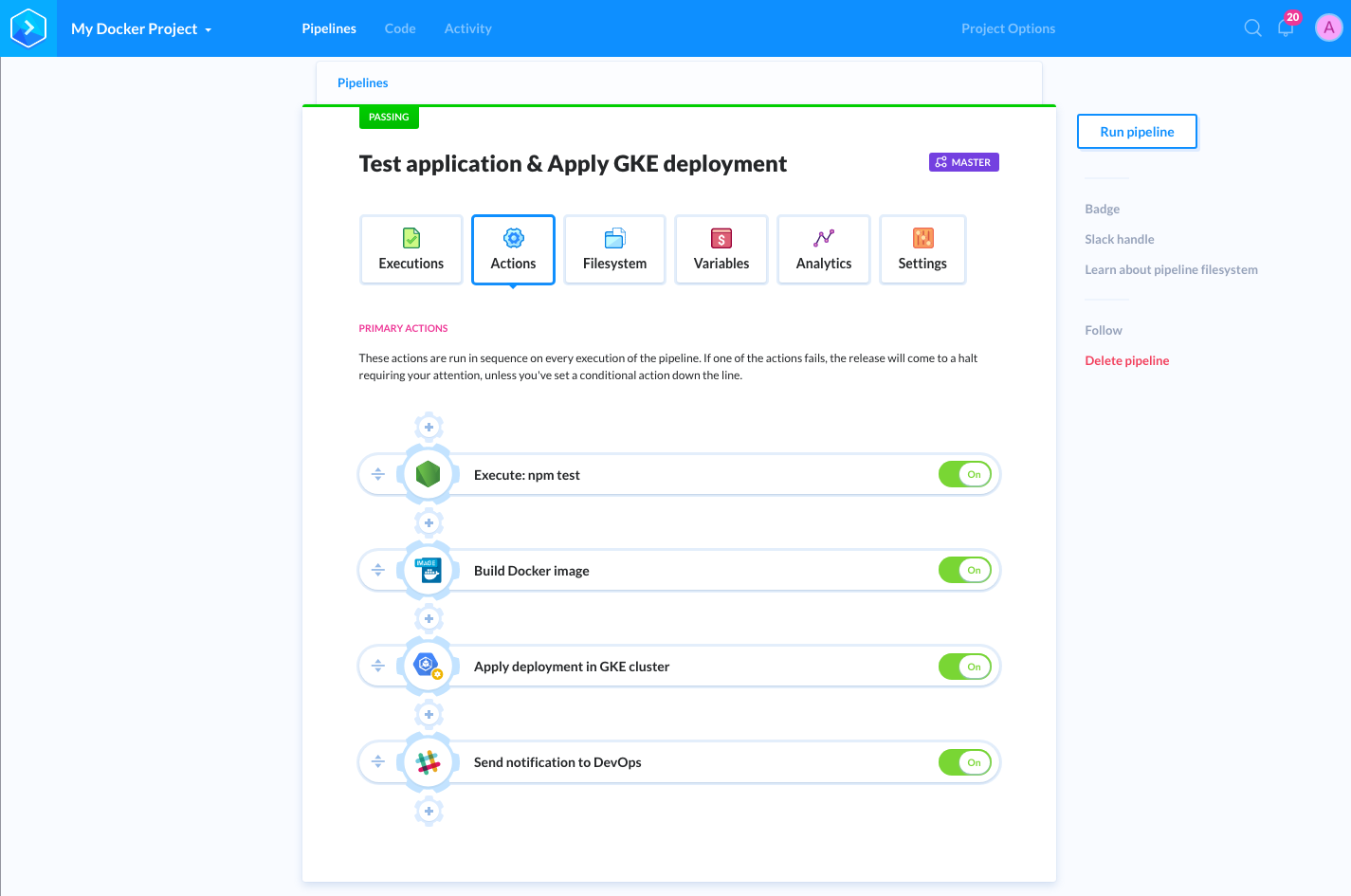Click the Node.js icon for npm test
This screenshot has width=1351, height=896.
pyautogui.click(x=429, y=474)
